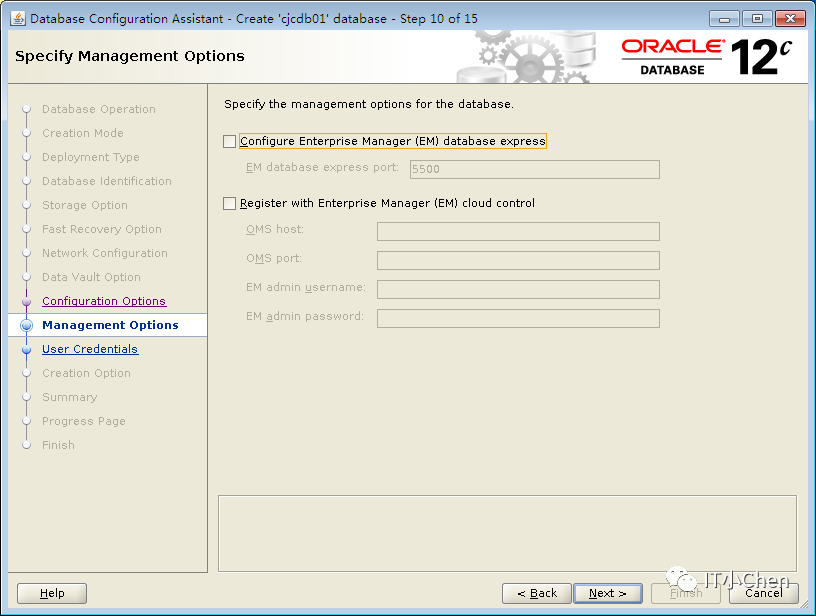
Task: Click the OMS host input field
Action: (x=518, y=232)
